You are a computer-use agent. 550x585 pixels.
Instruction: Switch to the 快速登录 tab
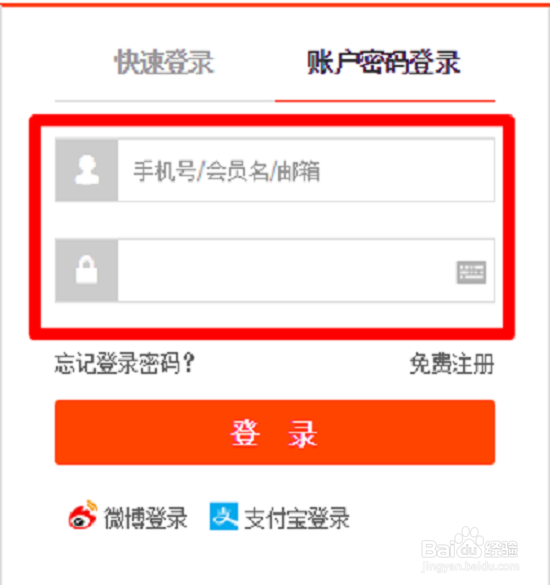[x=164, y=62]
